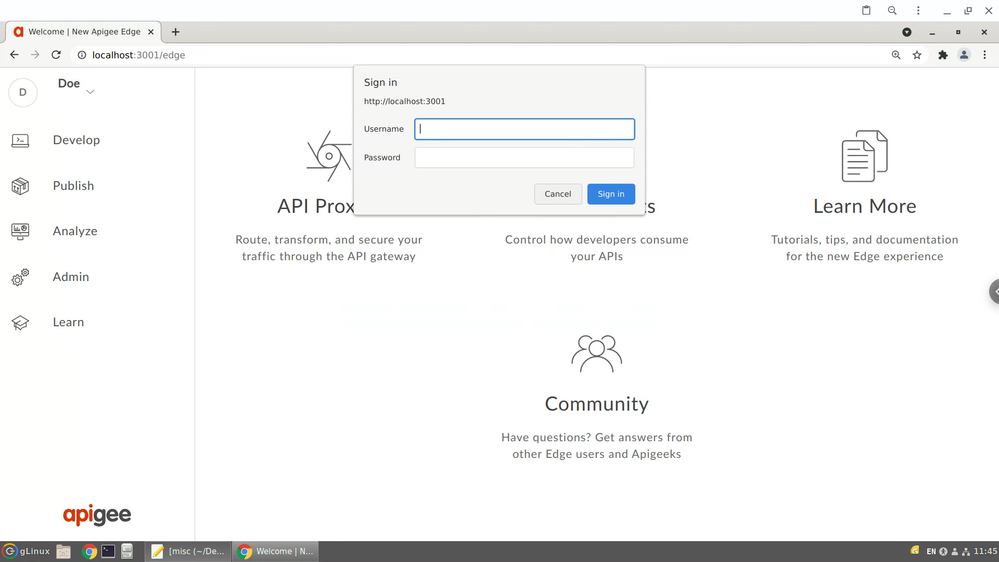Open the top bar three-dot menu
The height and width of the screenshot is (562, 999).
(918, 10)
